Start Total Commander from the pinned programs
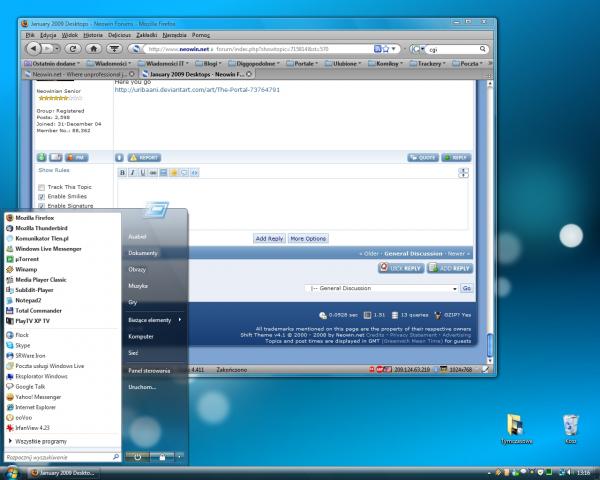The width and height of the screenshot is (600, 480). (x=38, y=311)
